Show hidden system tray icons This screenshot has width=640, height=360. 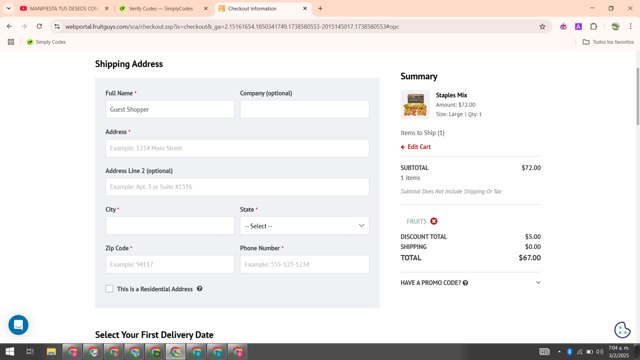click(x=559, y=352)
